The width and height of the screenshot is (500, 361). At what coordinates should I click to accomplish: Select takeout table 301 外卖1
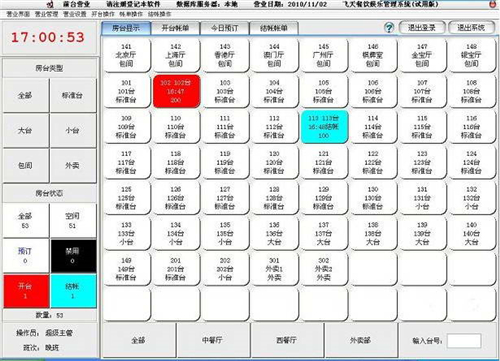(275, 269)
